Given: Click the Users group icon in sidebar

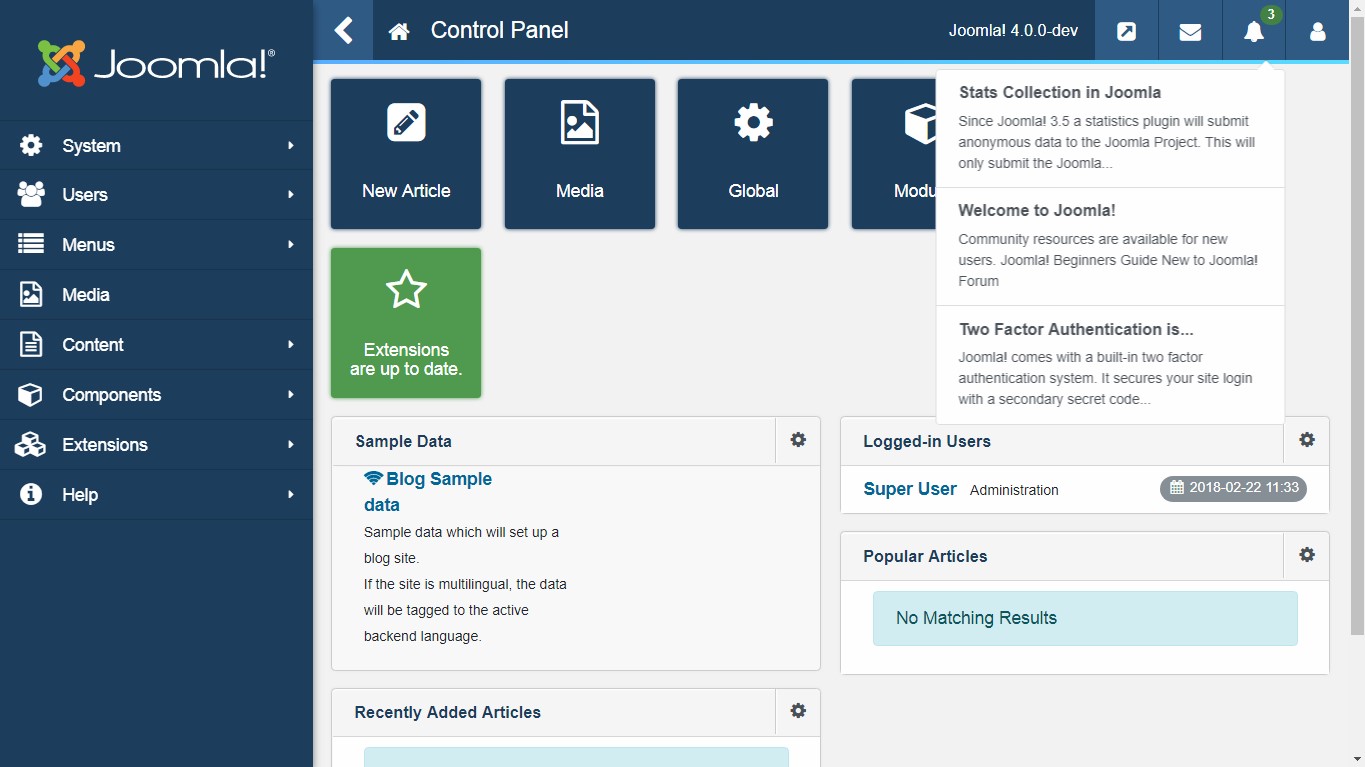Looking at the screenshot, I should pos(31,194).
